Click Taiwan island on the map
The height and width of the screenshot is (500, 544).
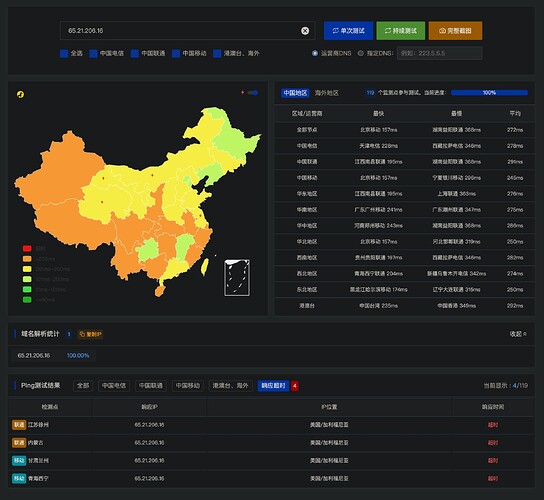(205, 267)
